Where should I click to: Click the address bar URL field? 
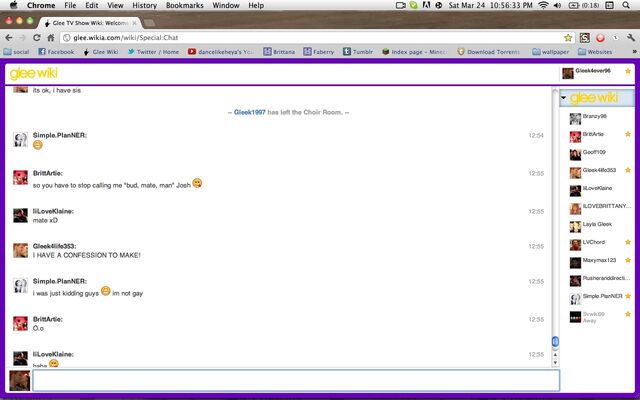[316, 38]
